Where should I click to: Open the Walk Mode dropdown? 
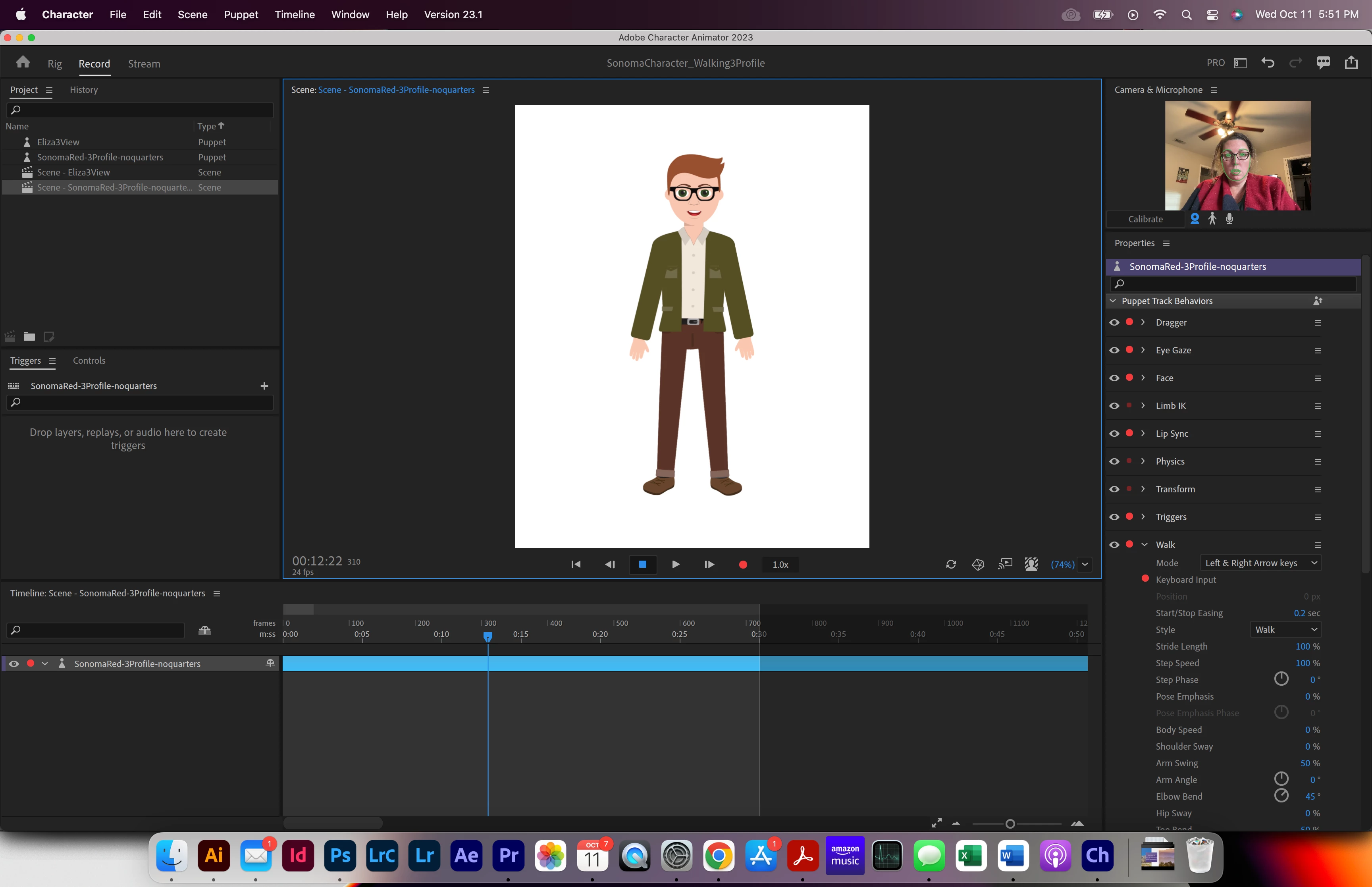(1260, 563)
